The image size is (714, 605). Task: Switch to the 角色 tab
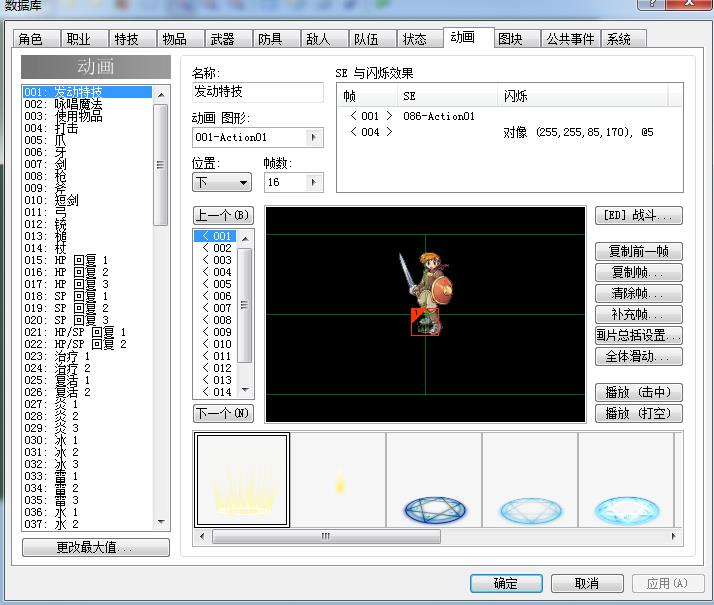click(36, 39)
